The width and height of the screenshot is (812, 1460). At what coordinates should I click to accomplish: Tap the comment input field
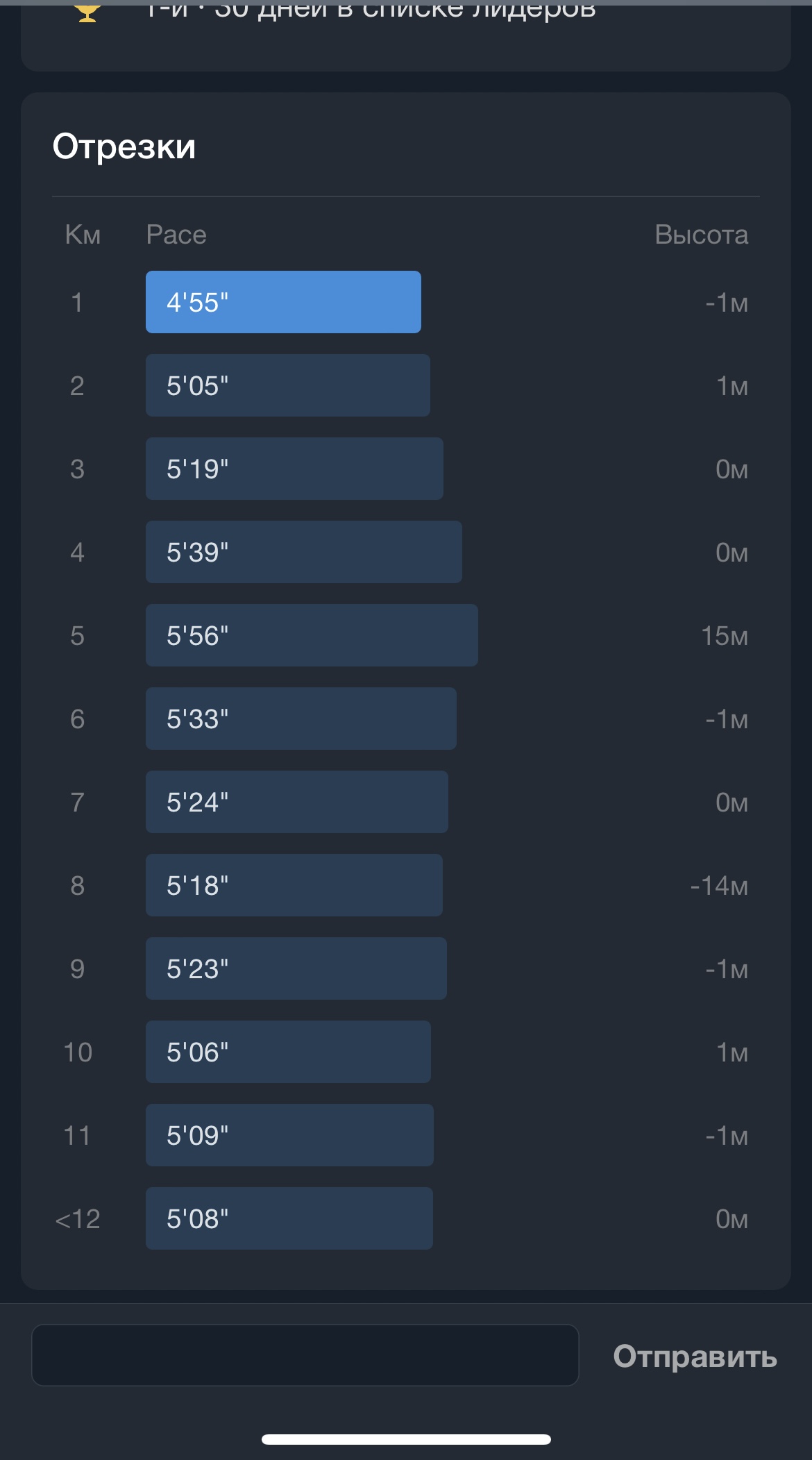tap(305, 1355)
